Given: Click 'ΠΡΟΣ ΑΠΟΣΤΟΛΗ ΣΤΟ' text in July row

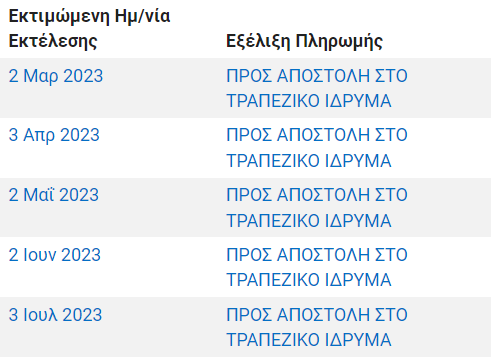Looking at the screenshot, I should tap(317, 315).
